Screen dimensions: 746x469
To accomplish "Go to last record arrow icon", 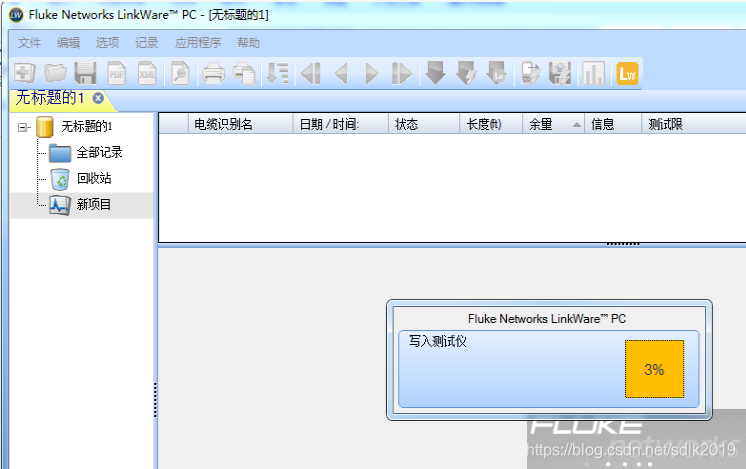I will (x=402, y=73).
